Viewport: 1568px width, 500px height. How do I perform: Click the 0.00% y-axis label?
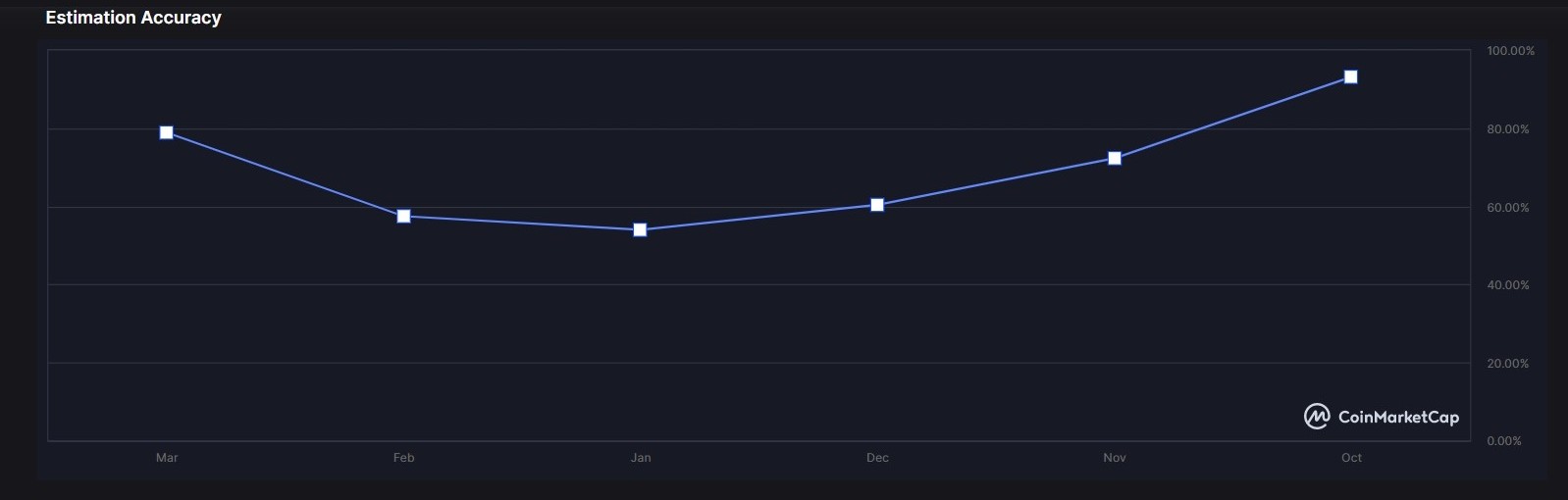[x=1504, y=441]
